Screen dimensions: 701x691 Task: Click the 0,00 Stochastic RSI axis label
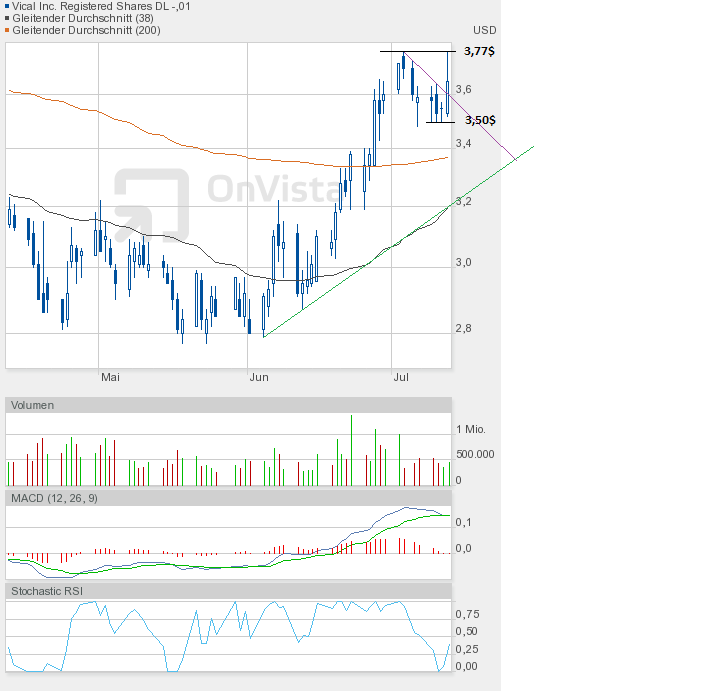coord(467,666)
